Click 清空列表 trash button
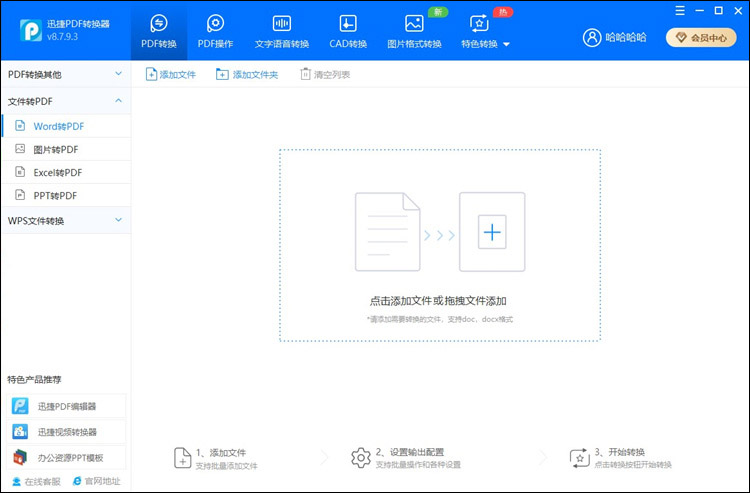 tap(325, 75)
